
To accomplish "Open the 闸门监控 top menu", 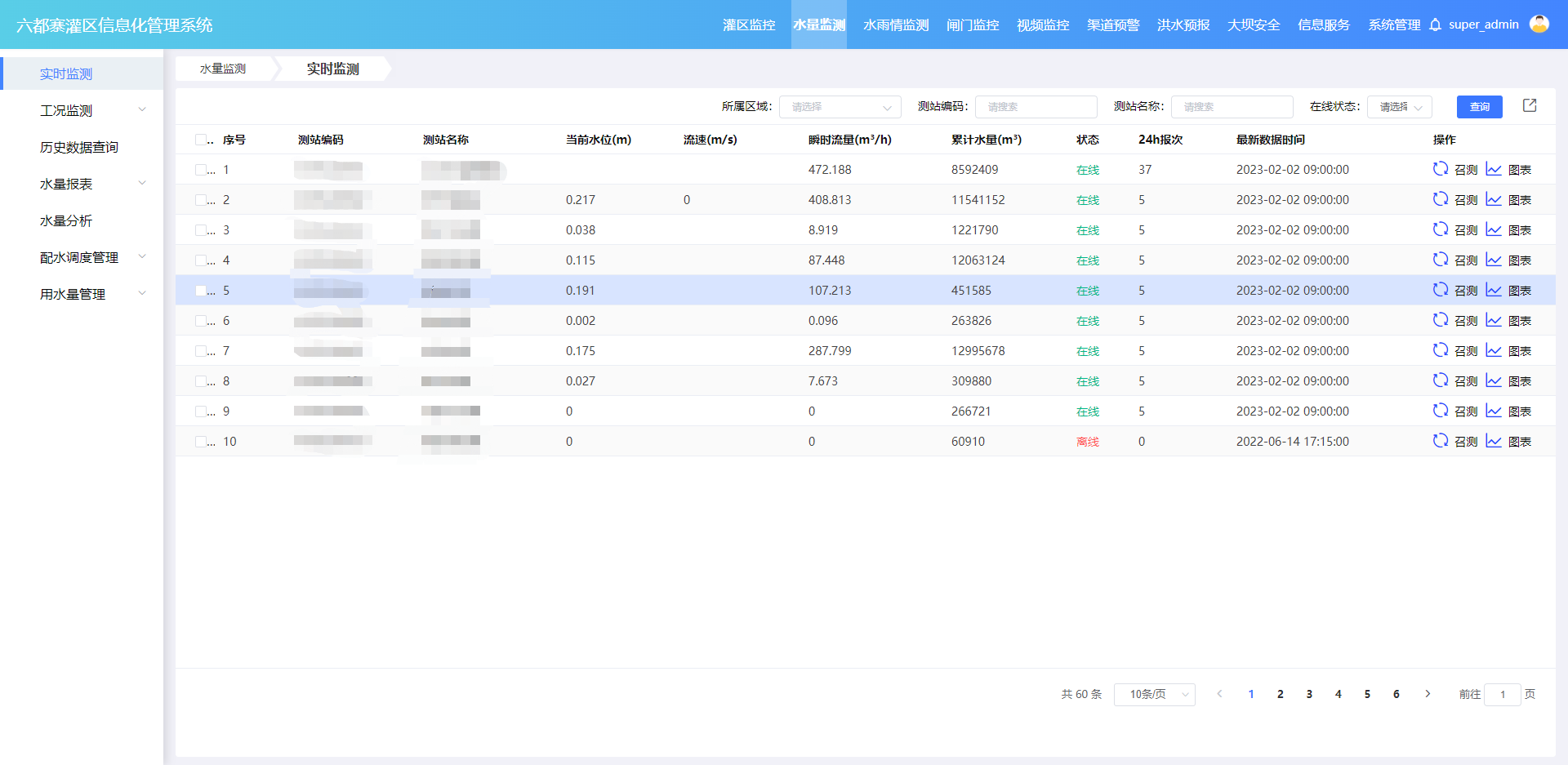I will (x=973, y=25).
